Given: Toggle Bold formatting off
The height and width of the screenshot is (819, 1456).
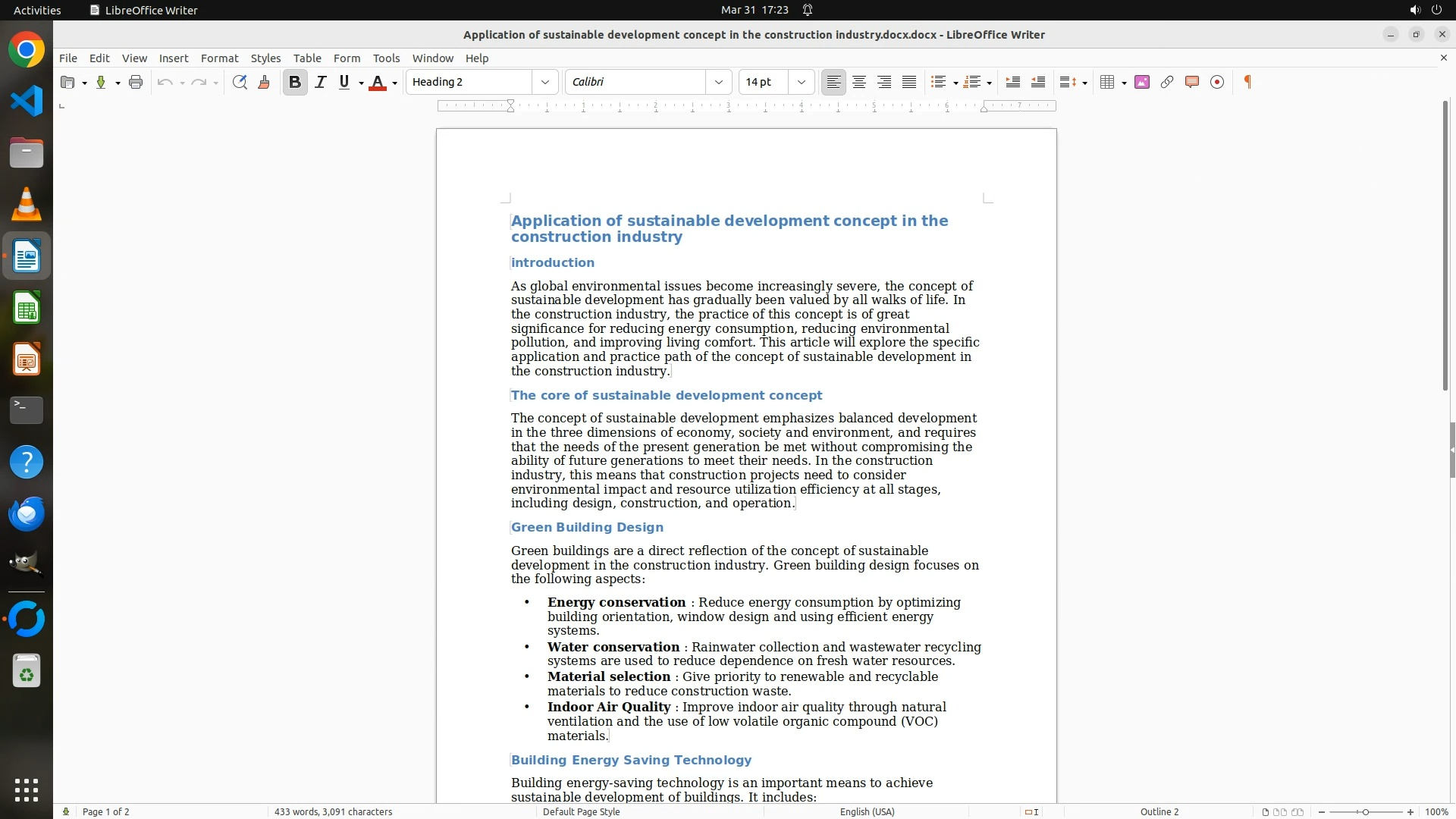Looking at the screenshot, I should [295, 82].
